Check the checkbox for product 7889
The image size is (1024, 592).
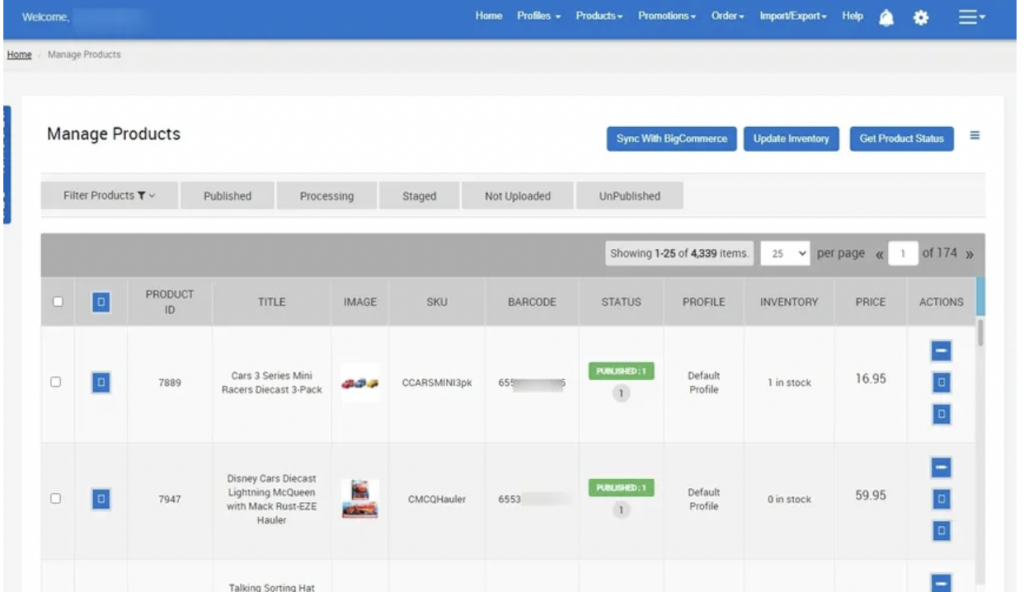(56, 382)
